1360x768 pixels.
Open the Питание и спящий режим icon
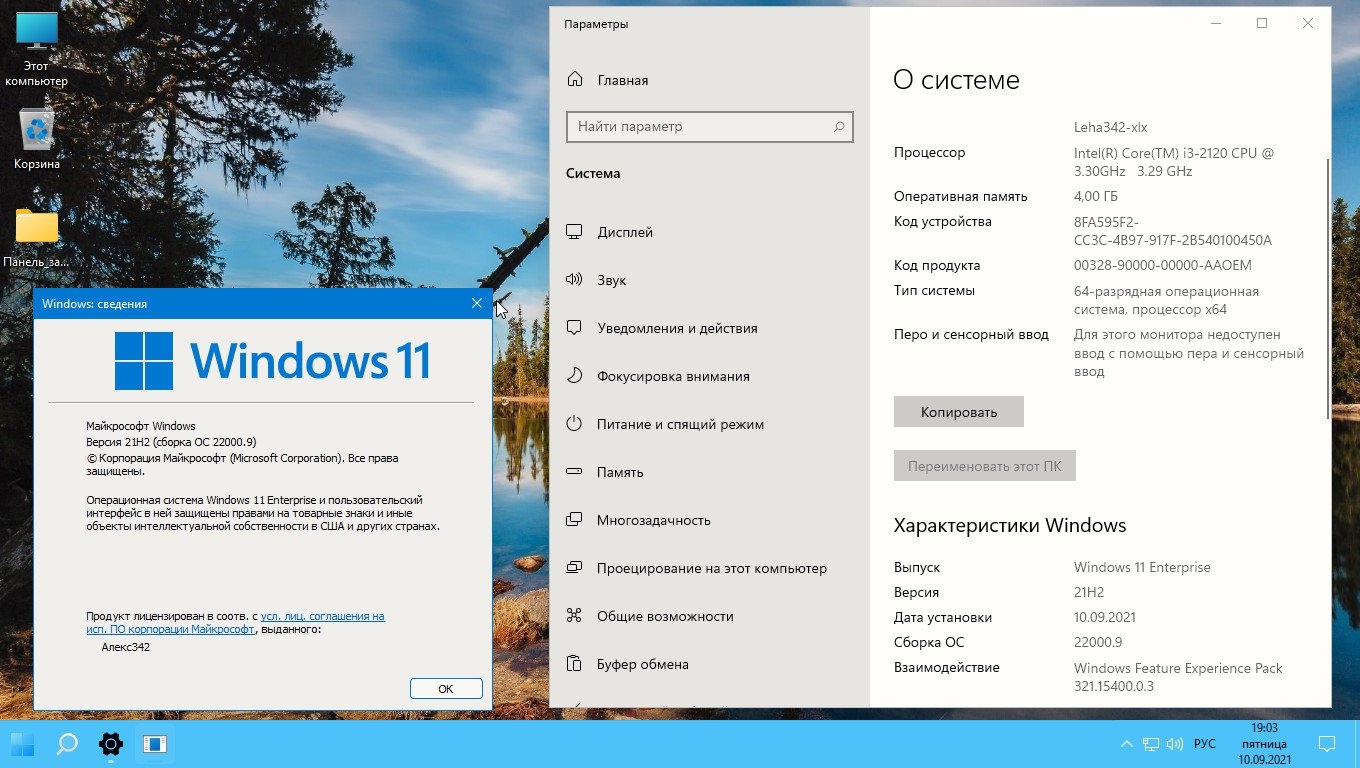[x=574, y=424]
